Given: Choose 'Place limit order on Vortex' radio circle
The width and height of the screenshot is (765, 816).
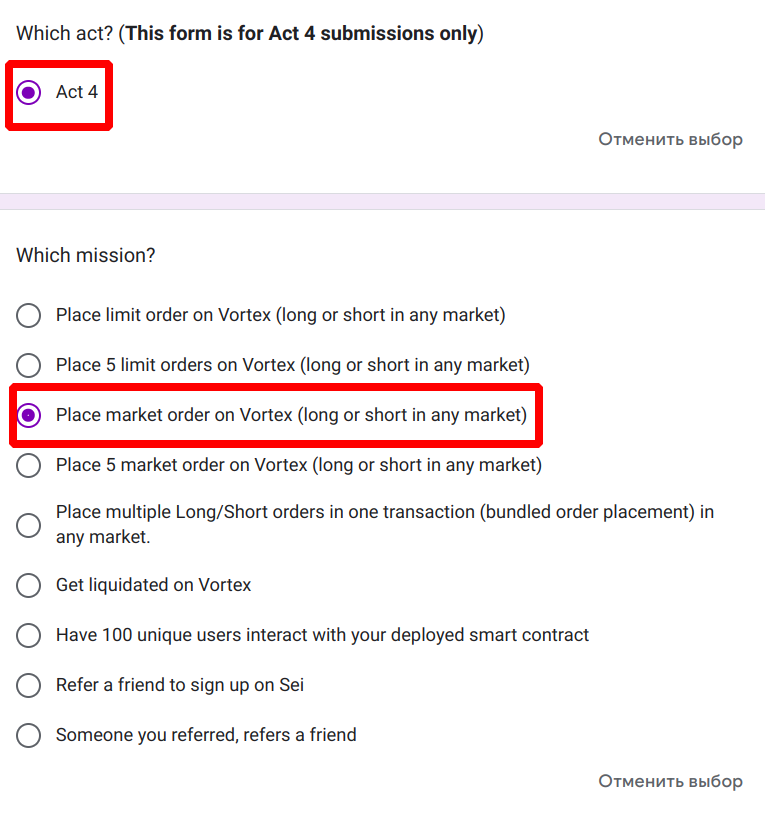Looking at the screenshot, I should click(29, 315).
